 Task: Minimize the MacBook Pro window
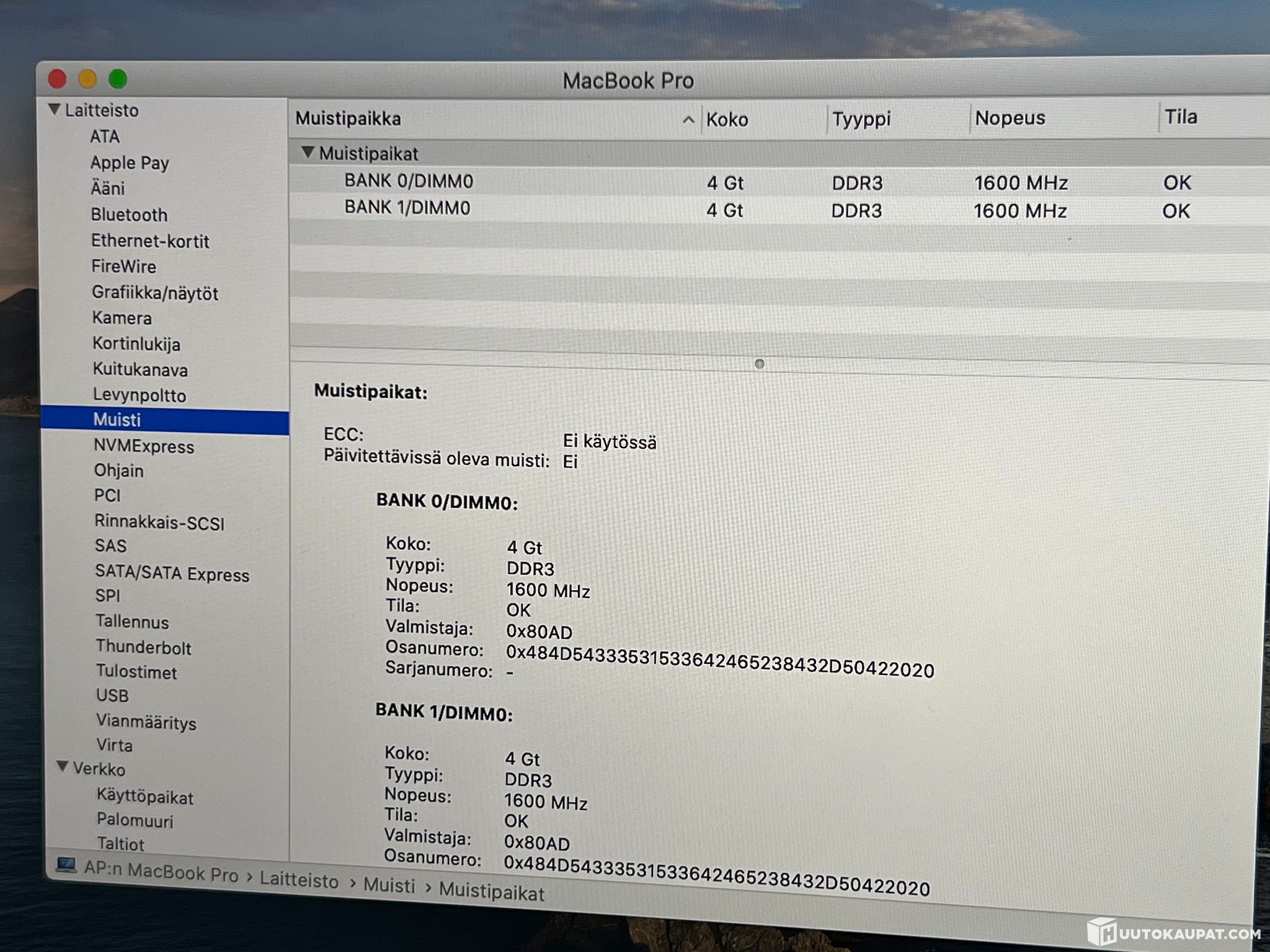[87, 79]
